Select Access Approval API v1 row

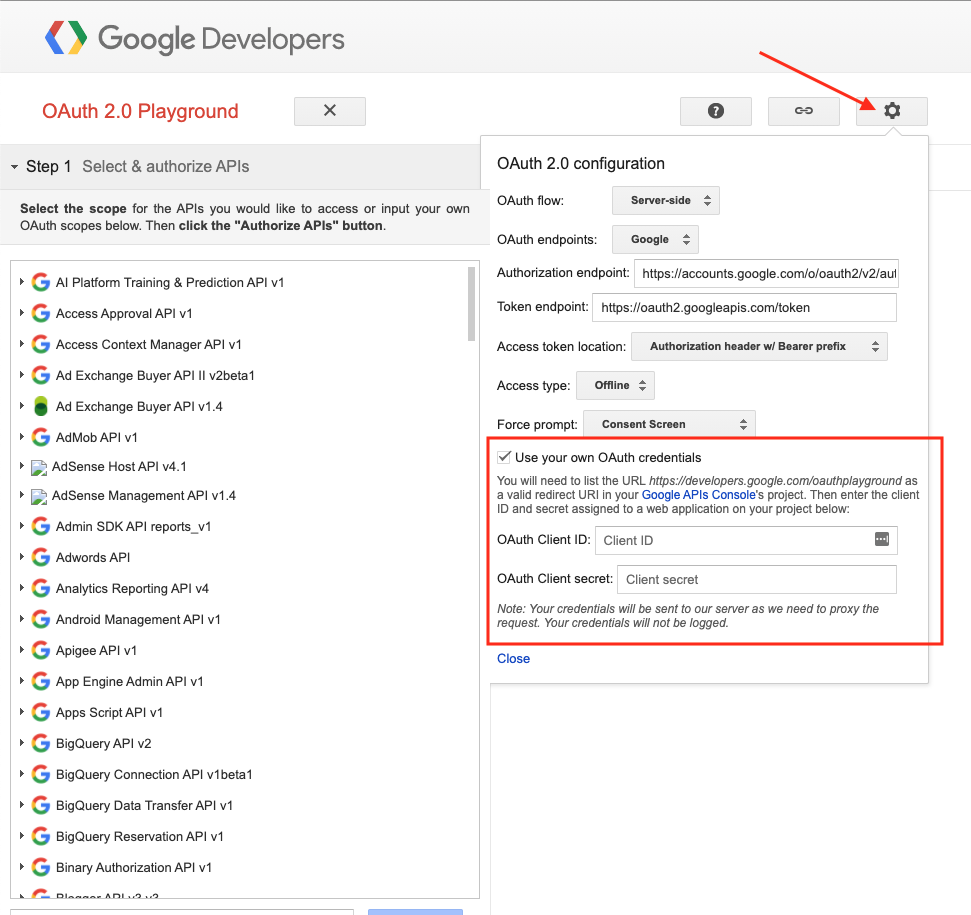[x=124, y=313]
